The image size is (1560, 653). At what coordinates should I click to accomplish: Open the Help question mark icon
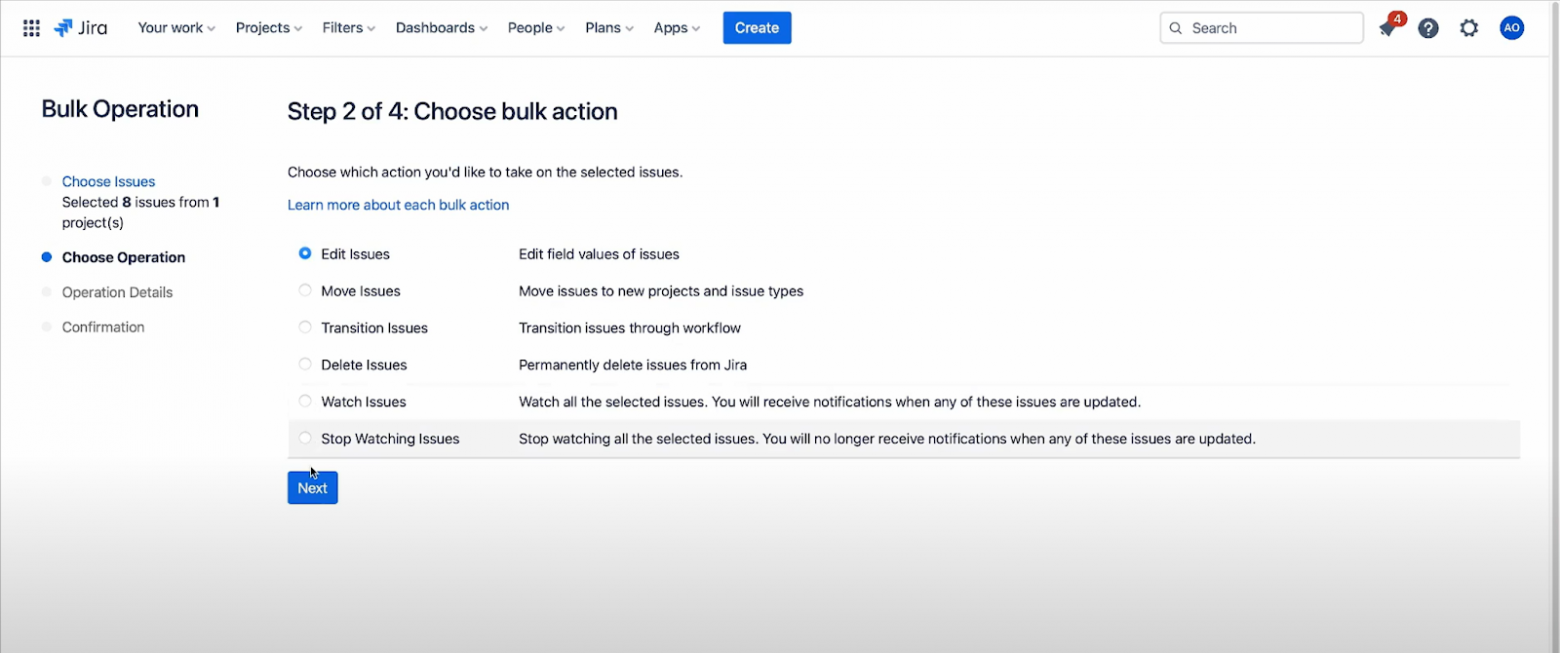coord(1428,28)
